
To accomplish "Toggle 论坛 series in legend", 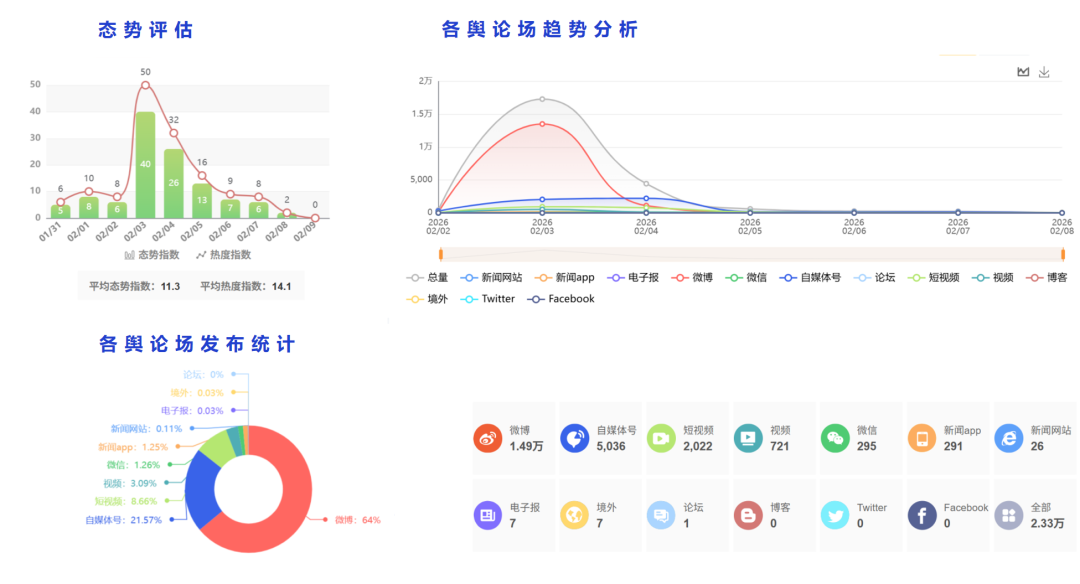I will (874, 278).
